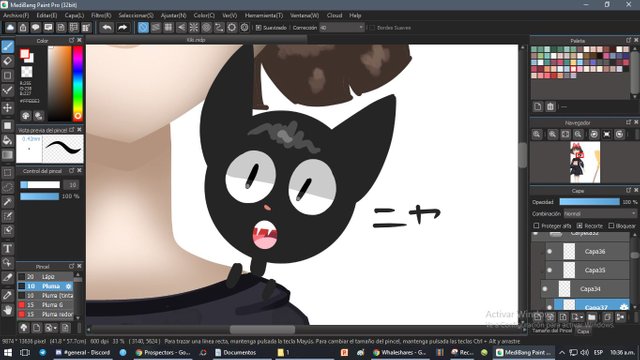The height and width of the screenshot is (360, 640).
Task: Open the Seleccionar menu
Action: coord(136,16)
